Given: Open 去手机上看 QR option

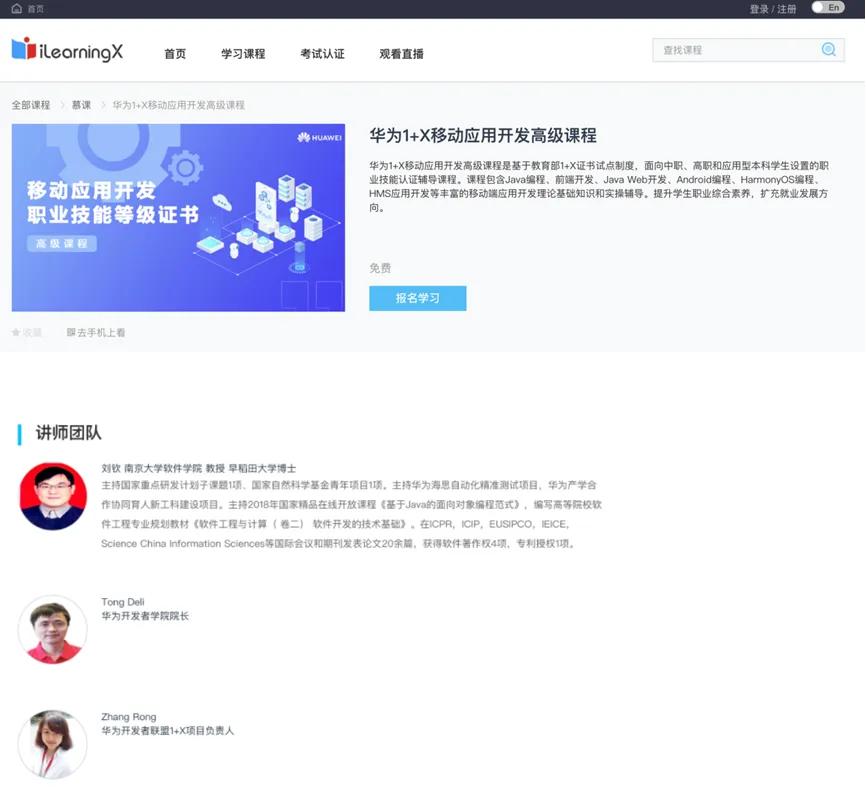Looking at the screenshot, I should [x=96, y=333].
